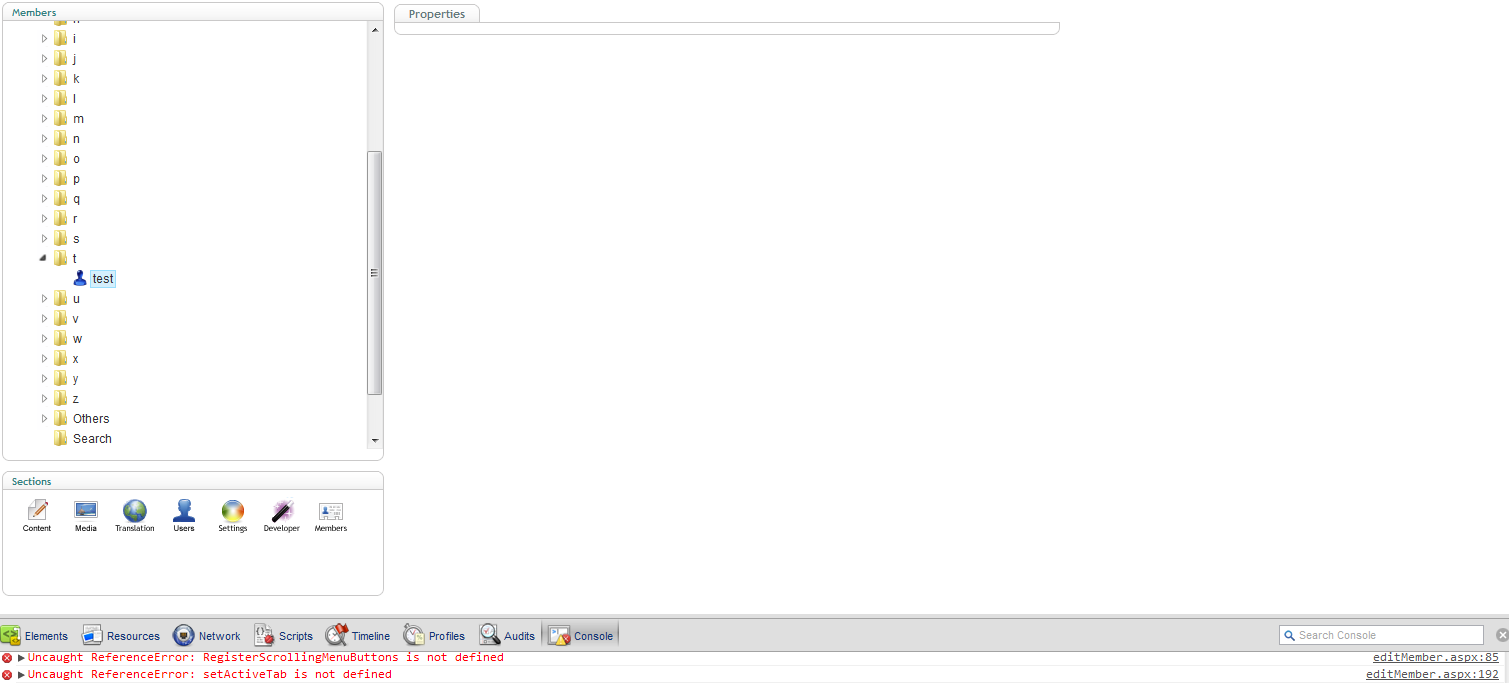Image resolution: width=1510 pixels, height=683 pixels.
Task: Open the Translation section icon
Action: click(x=134, y=512)
